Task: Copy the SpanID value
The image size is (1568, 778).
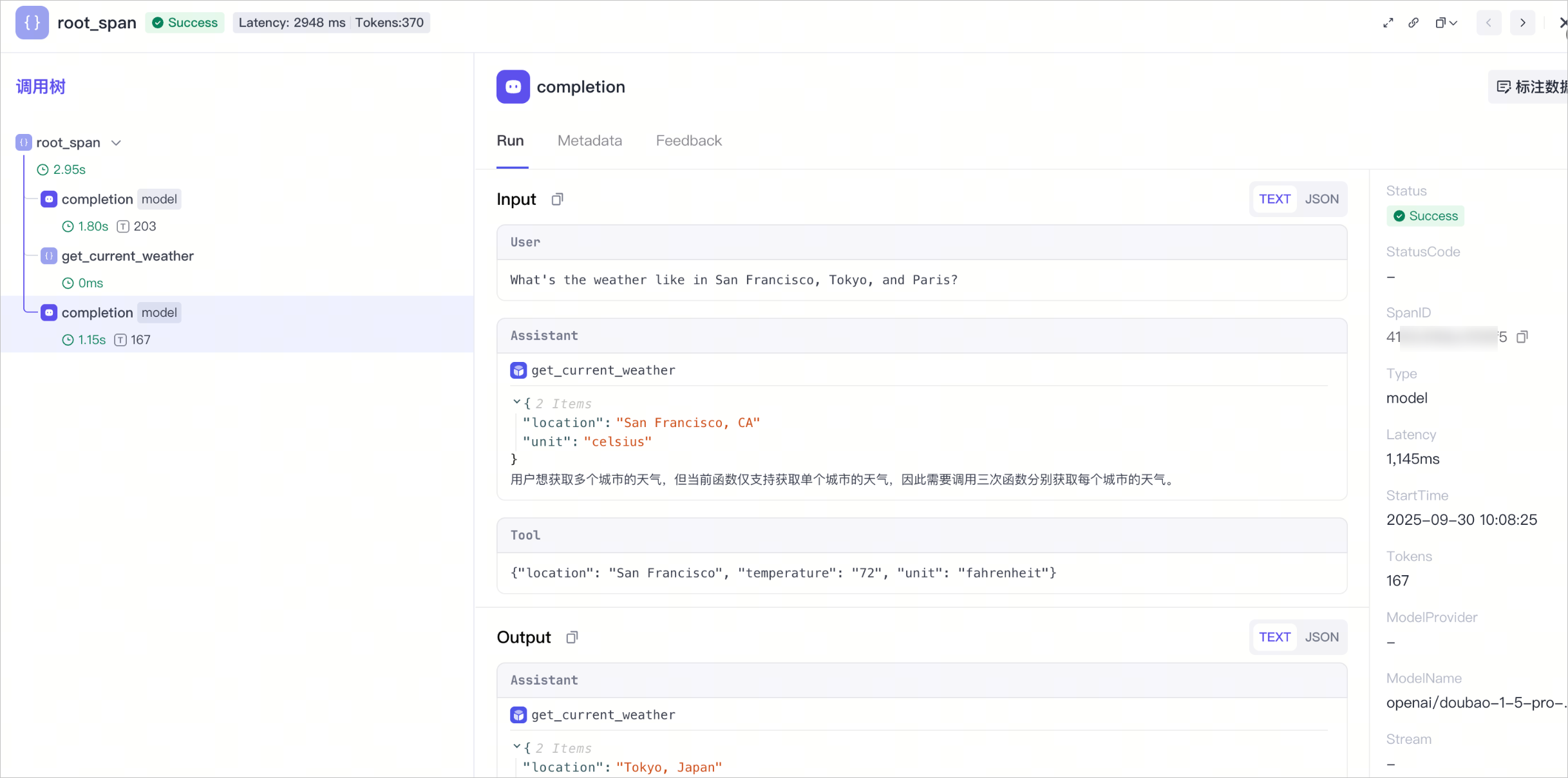Action: pyautogui.click(x=1522, y=337)
